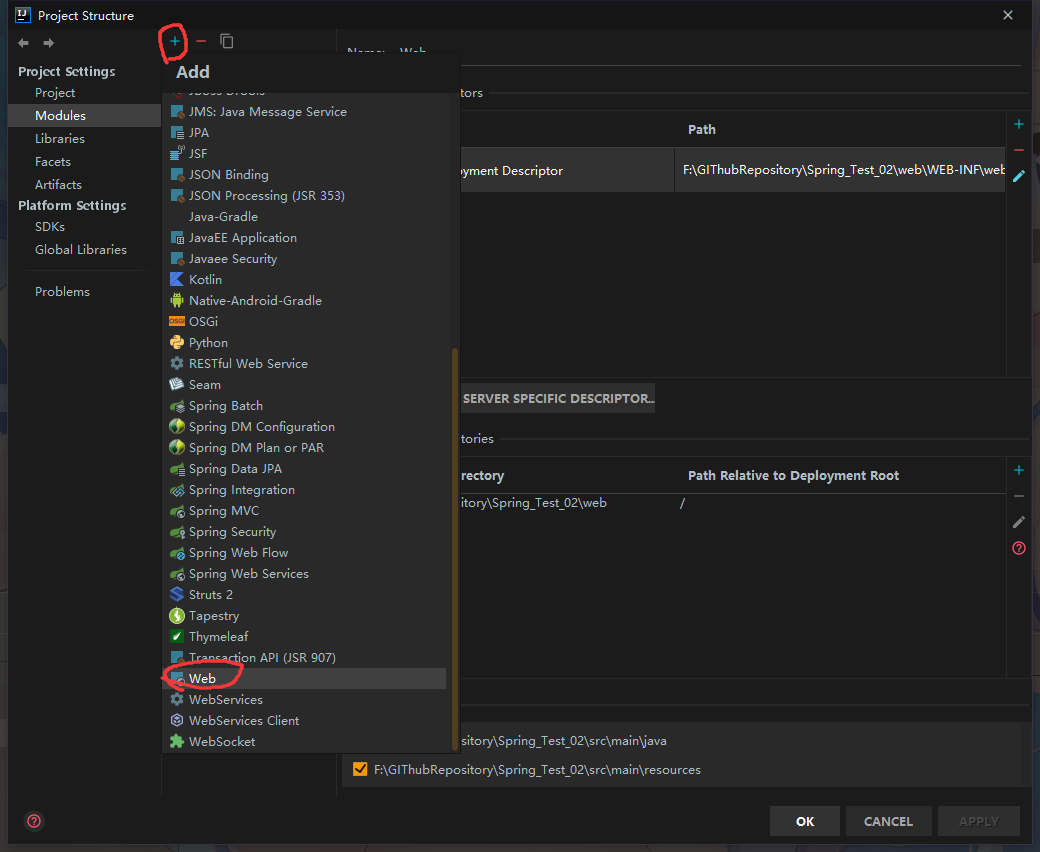This screenshot has height=852, width=1040.
Task: Add a deployment descriptor with plus icon
Action: tap(1019, 124)
